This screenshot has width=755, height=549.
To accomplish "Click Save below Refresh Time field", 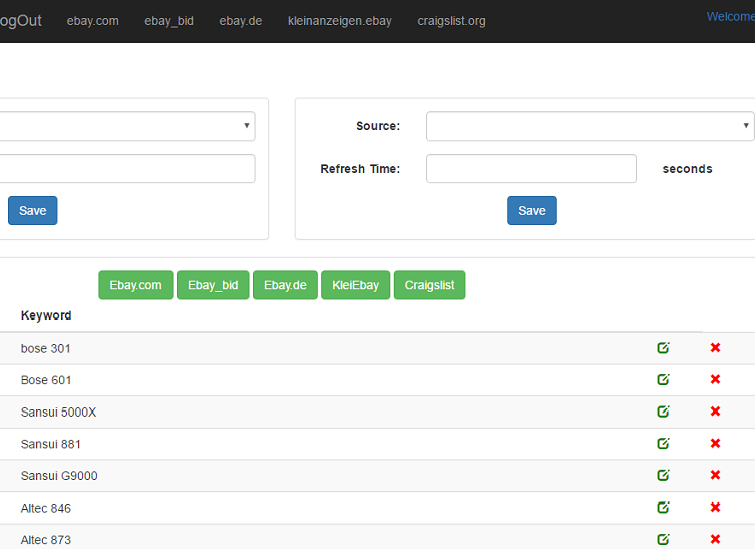I will [532, 210].
